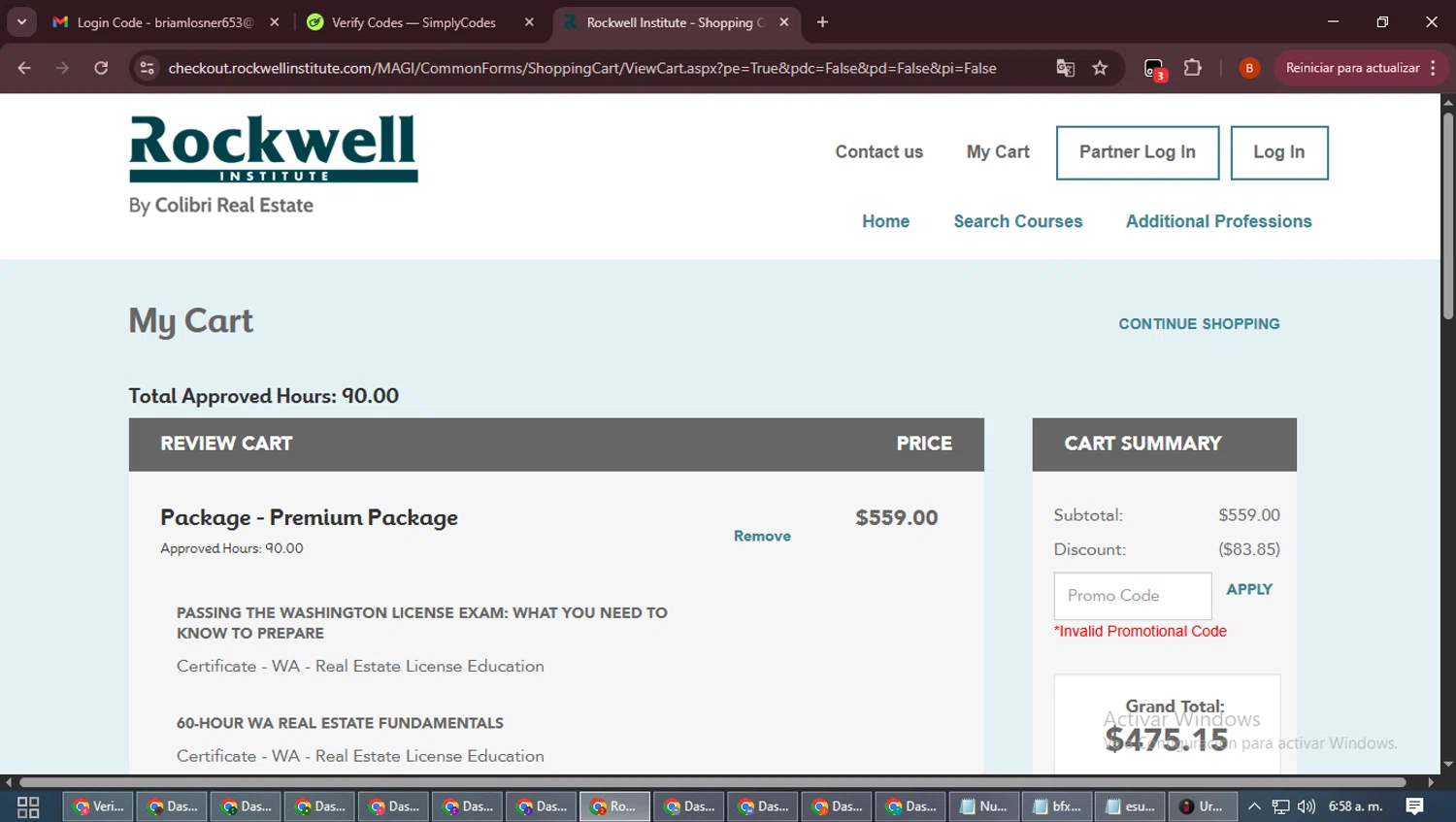Open the Ro... Chrome window in taskbar
This screenshot has width=1456, height=822.
pos(614,806)
